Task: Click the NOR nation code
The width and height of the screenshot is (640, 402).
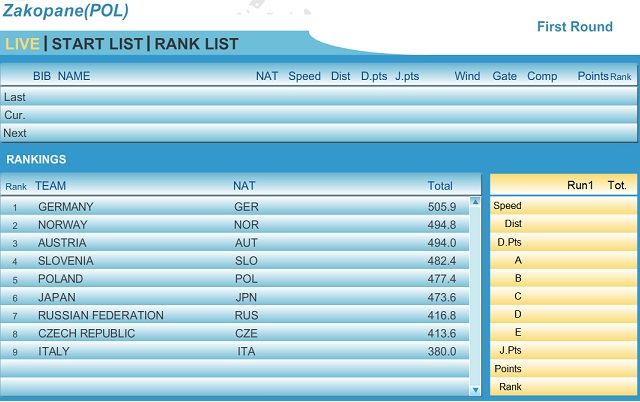Action: click(246, 225)
